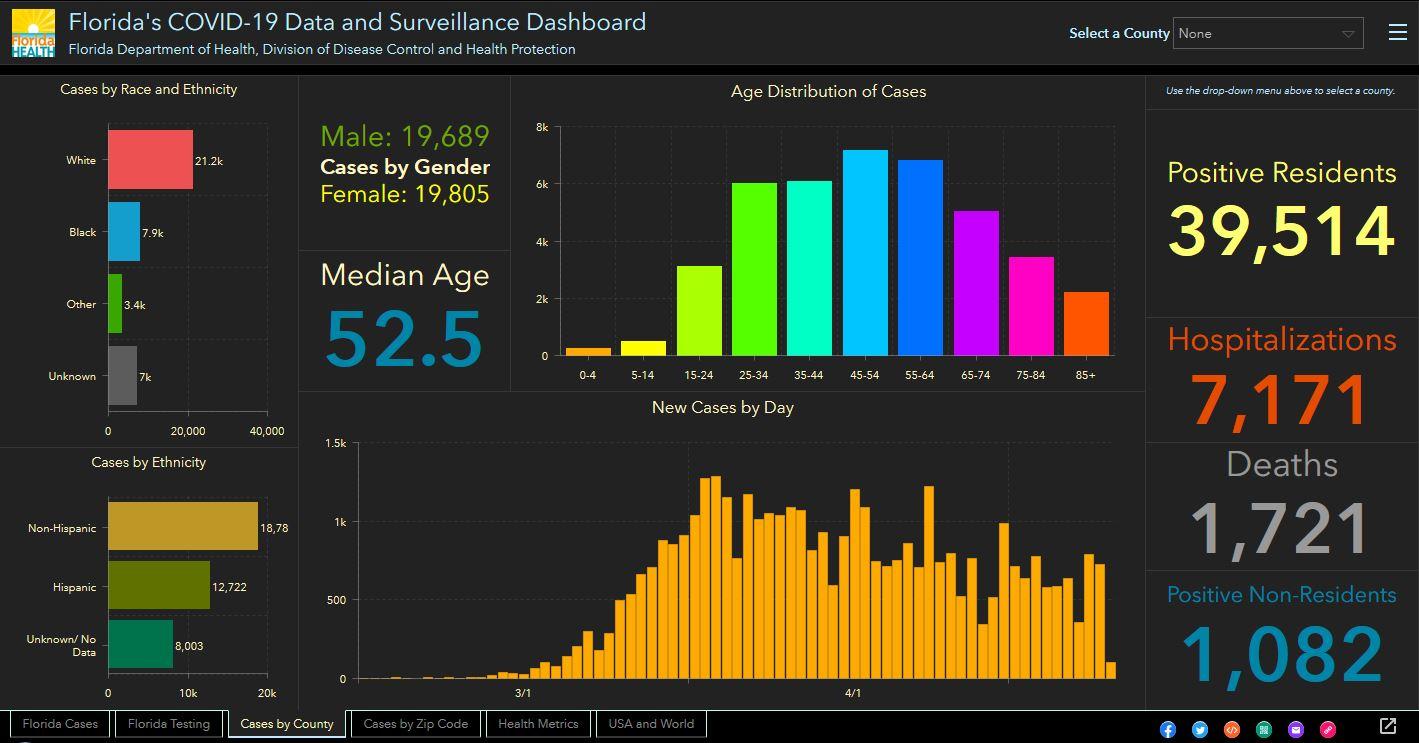The image size is (1419, 743).
Task: Open the USA and World tab
Action: coord(651,724)
